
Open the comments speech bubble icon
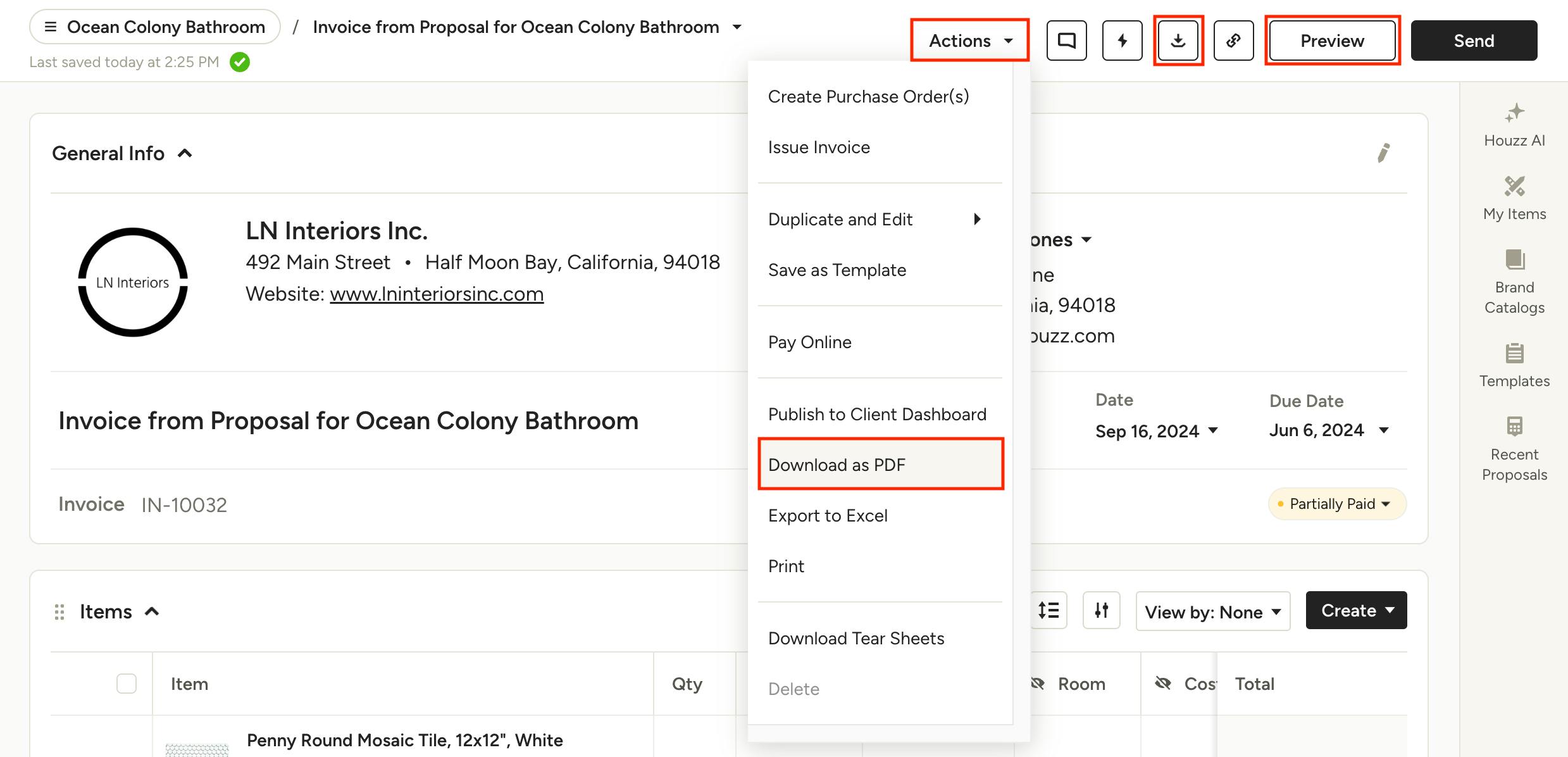[1066, 41]
